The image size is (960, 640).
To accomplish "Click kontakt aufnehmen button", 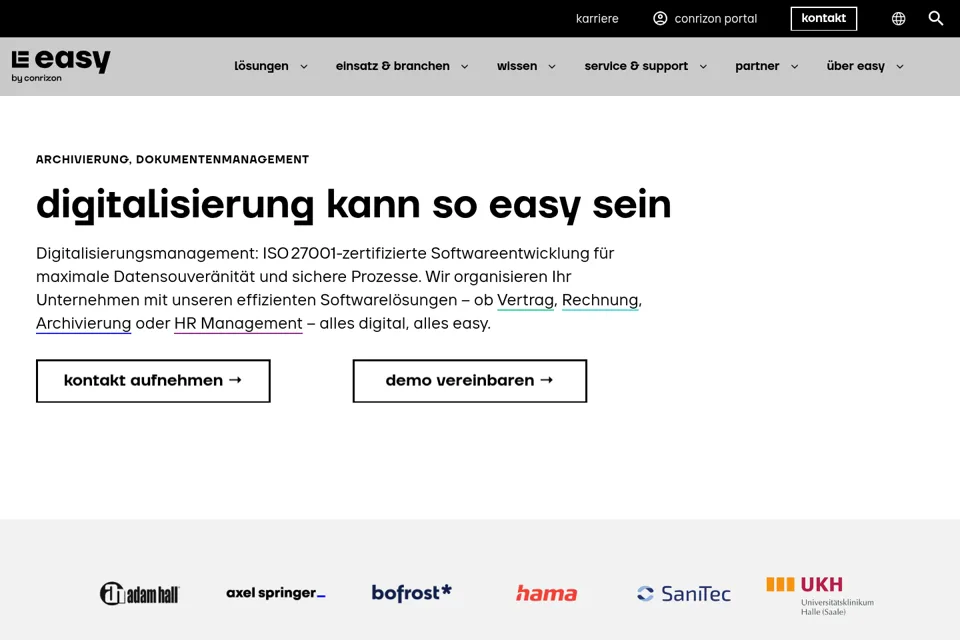I will click(153, 381).
